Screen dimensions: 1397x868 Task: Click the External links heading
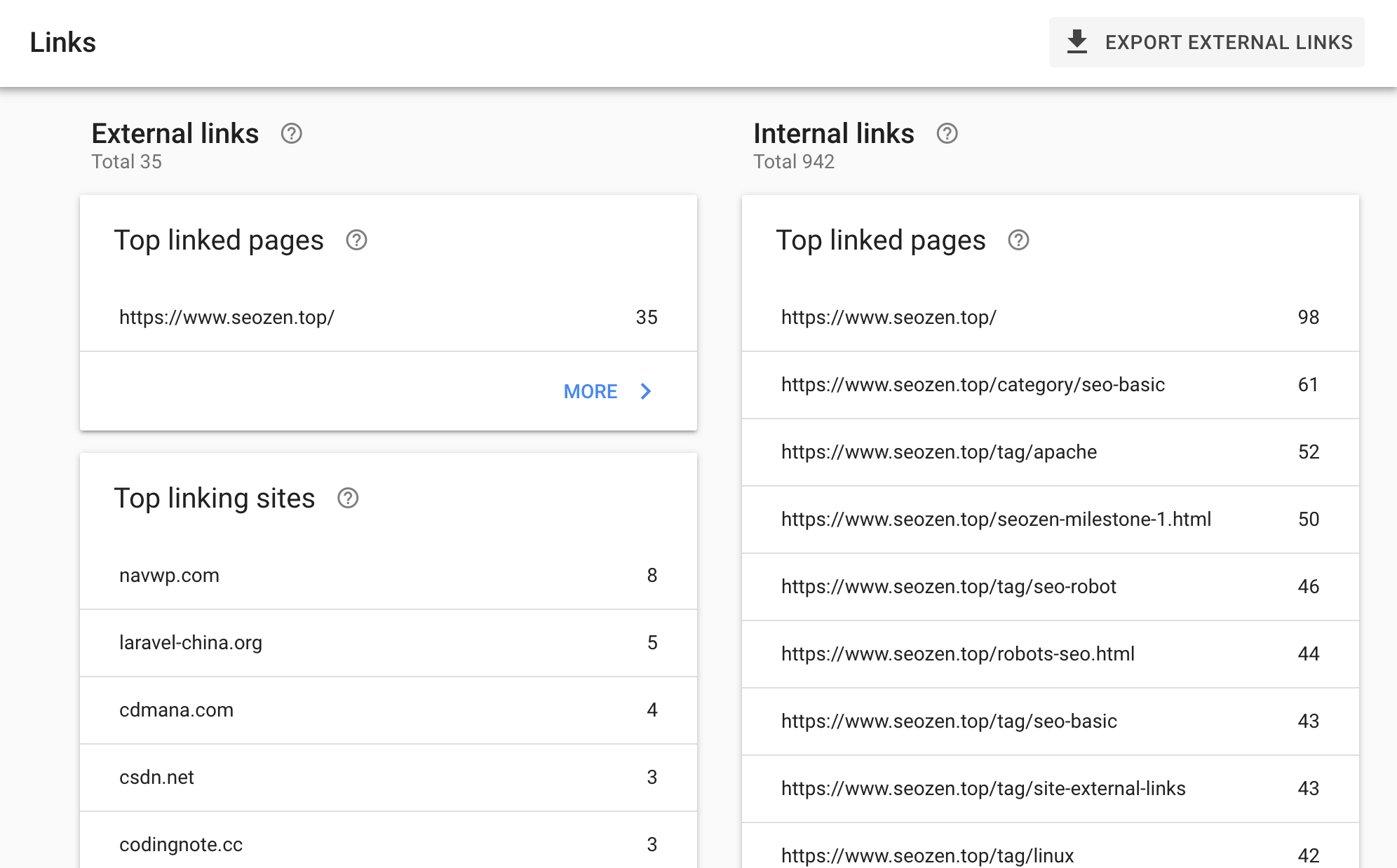click(175, 133)
